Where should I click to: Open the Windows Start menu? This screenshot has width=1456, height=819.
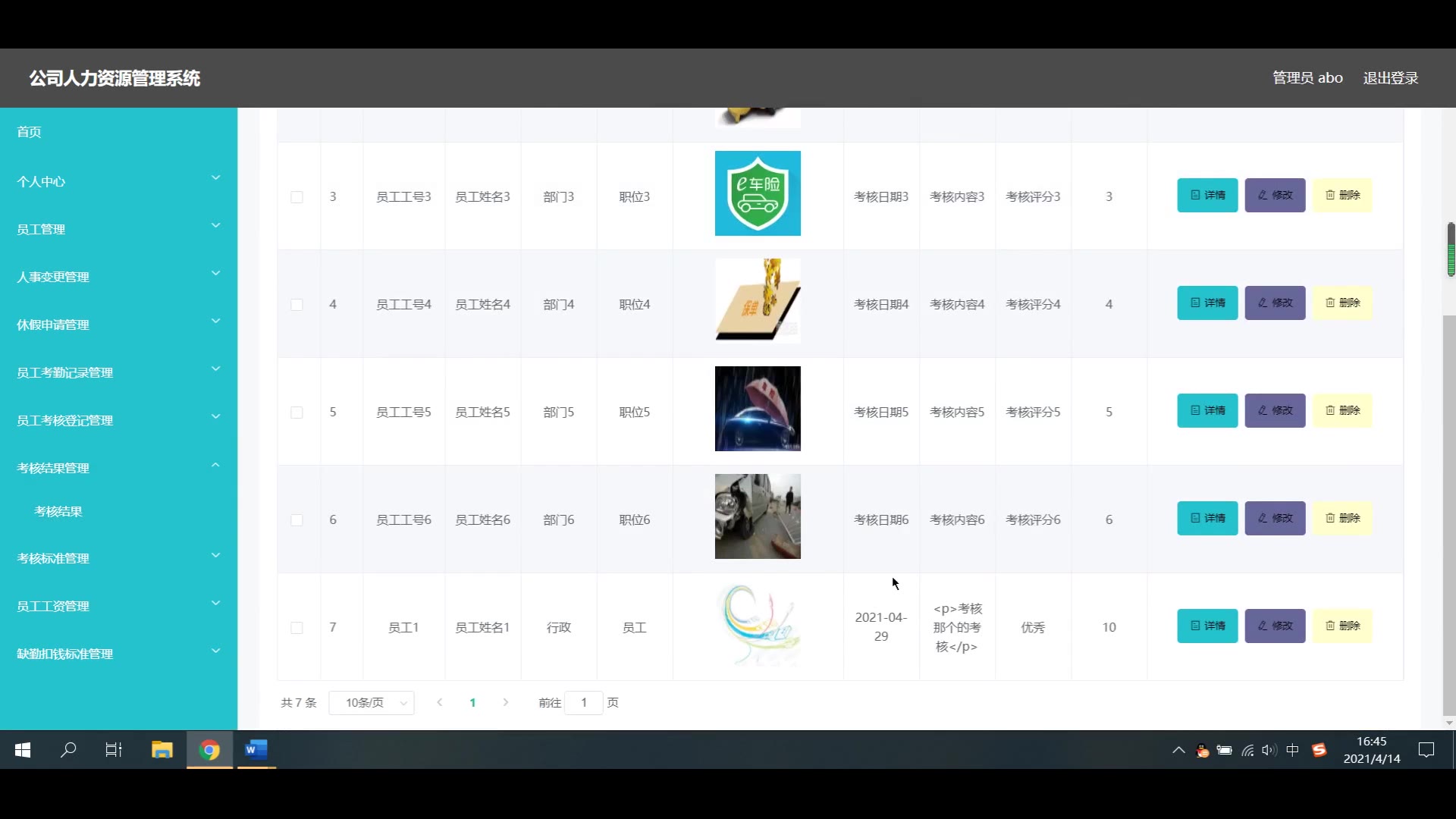(23, 750)
